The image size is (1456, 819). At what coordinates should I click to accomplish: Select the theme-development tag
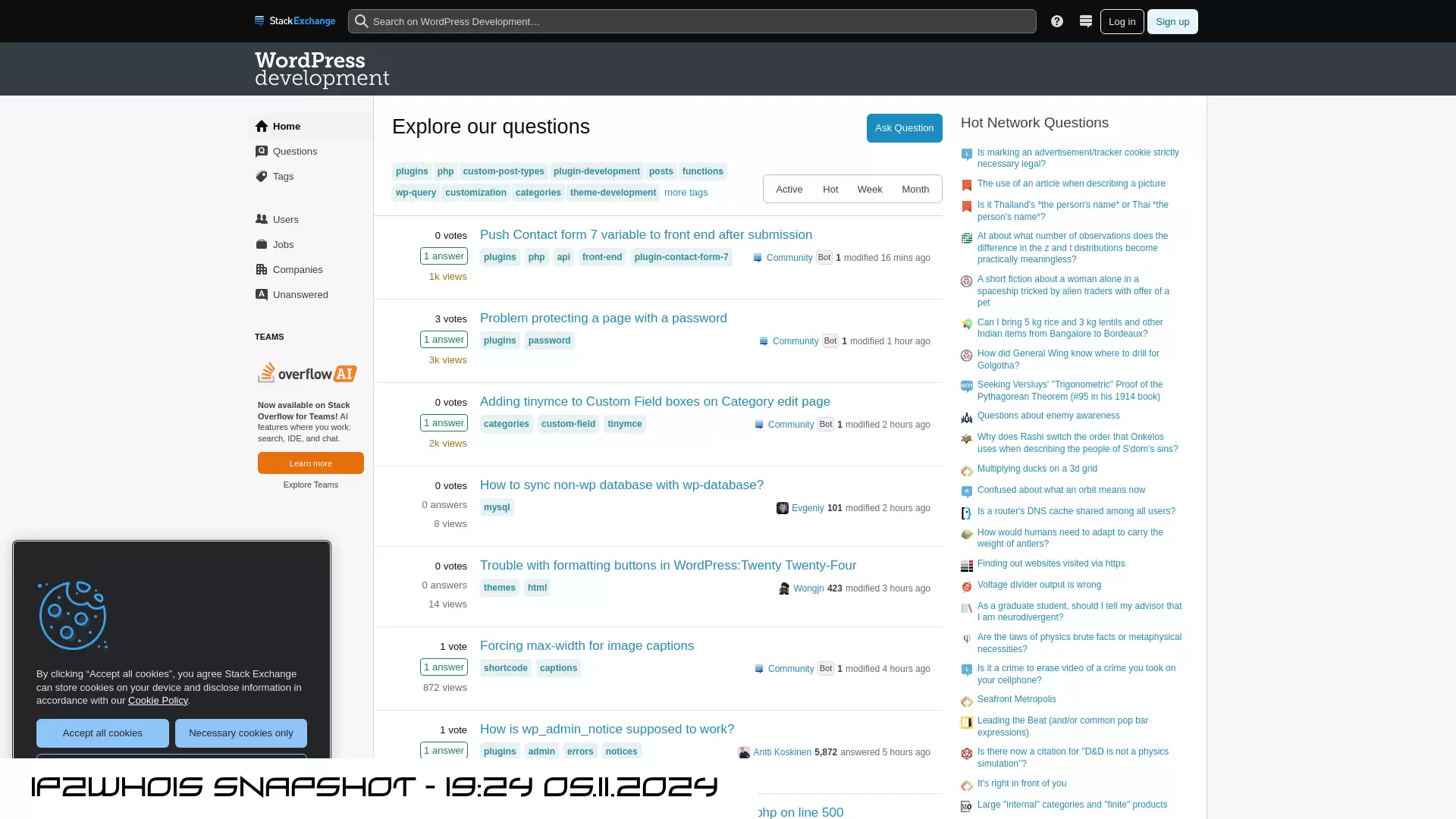tap(613, 193)
